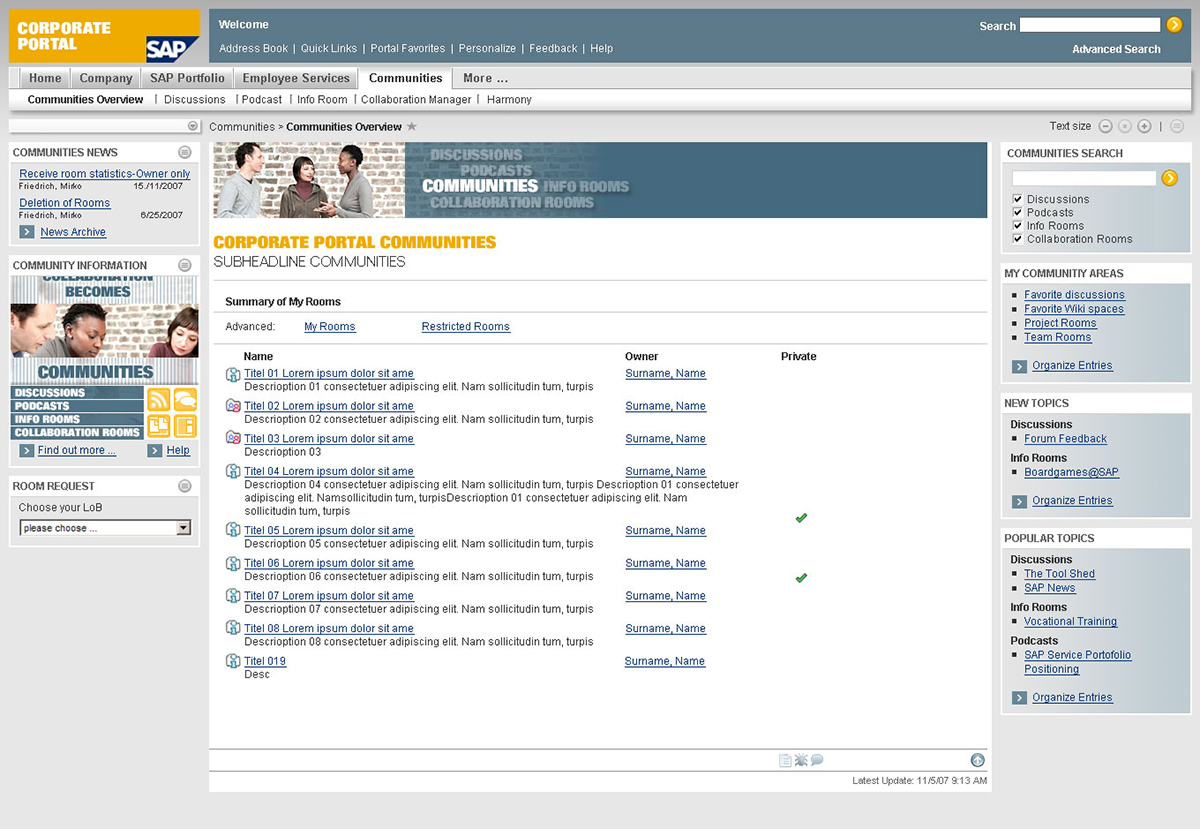Click the favorite star next to Communities Overview

412,127
